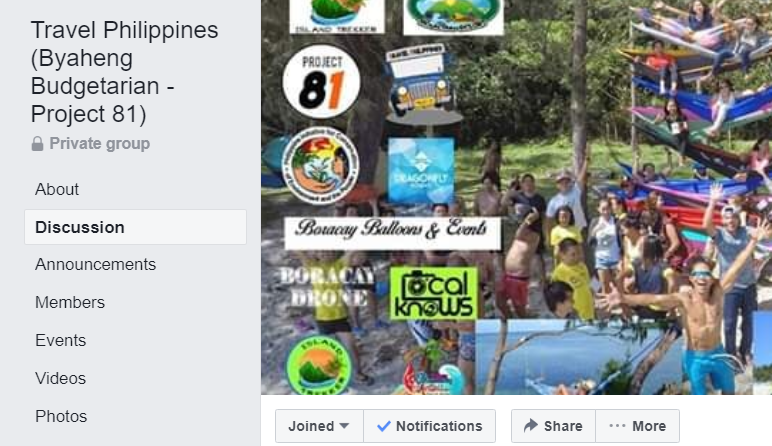Viewport: 772px width, 446px height.
Task: Go to Announcements in sidebar
Action: [x=96, y=264]
